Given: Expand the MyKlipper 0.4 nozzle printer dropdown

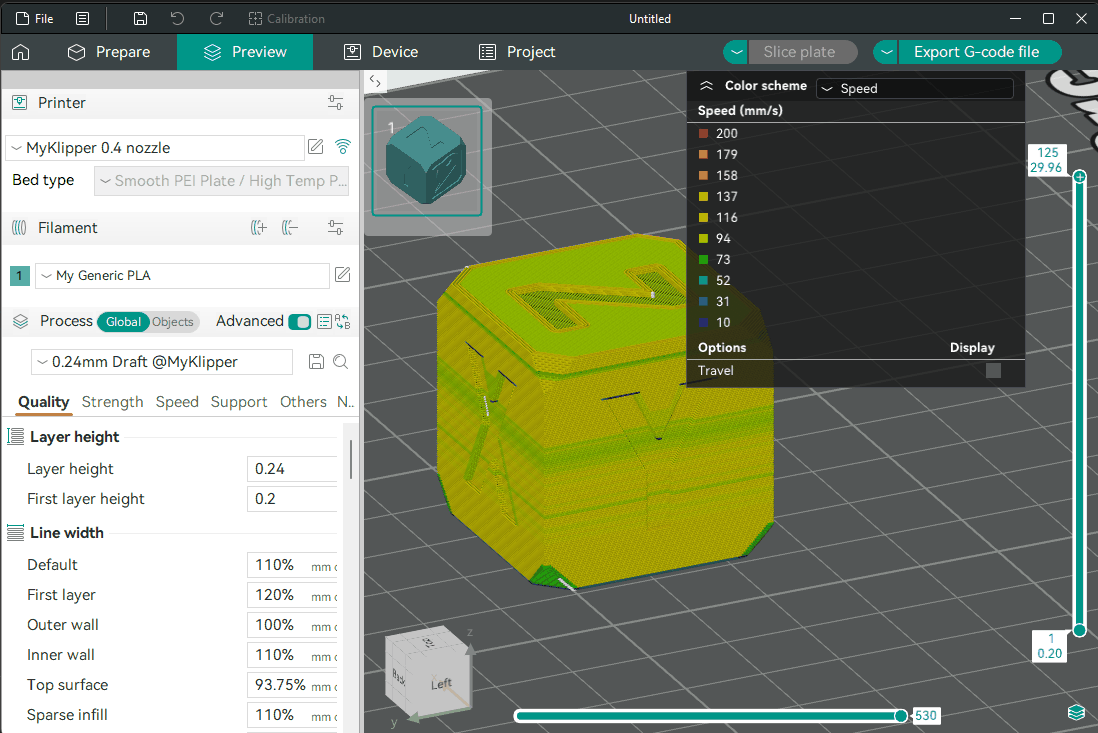Looking at the screenshot, I should click(x=155, y=148).
